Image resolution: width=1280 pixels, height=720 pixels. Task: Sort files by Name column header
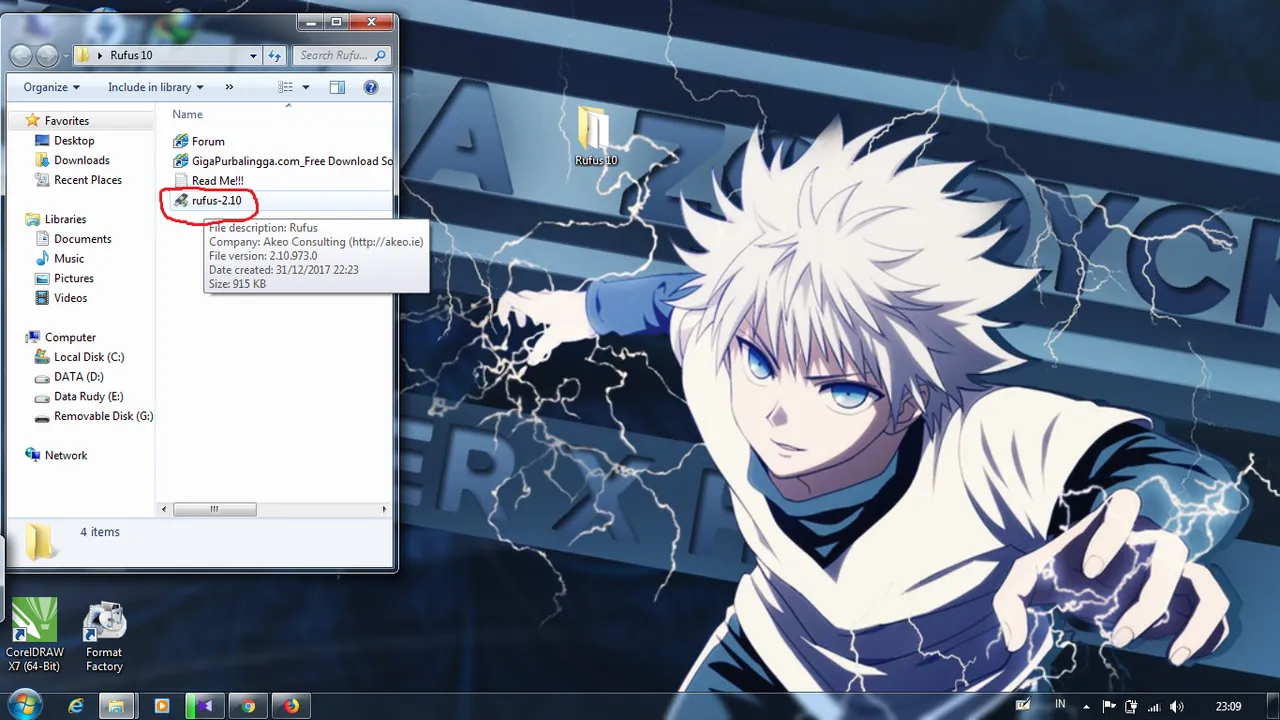pyautogui.click(x=187, y=114)
